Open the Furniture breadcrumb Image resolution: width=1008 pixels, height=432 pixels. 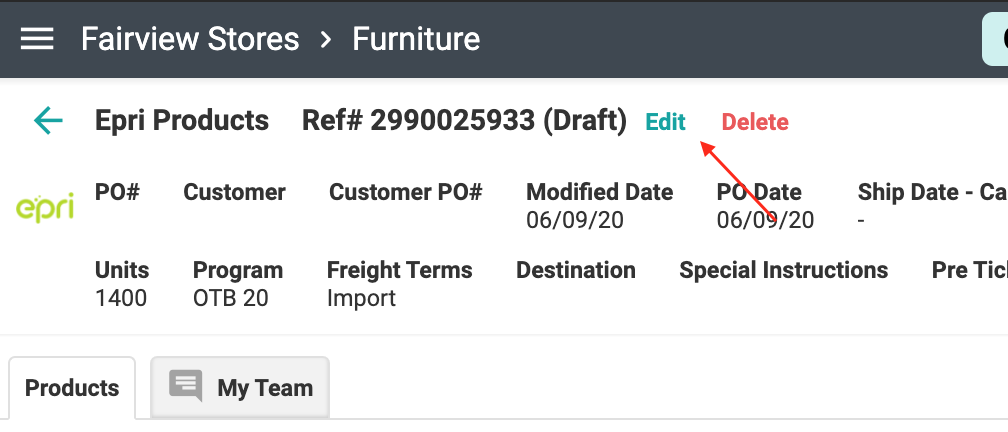tap(416, 39)
